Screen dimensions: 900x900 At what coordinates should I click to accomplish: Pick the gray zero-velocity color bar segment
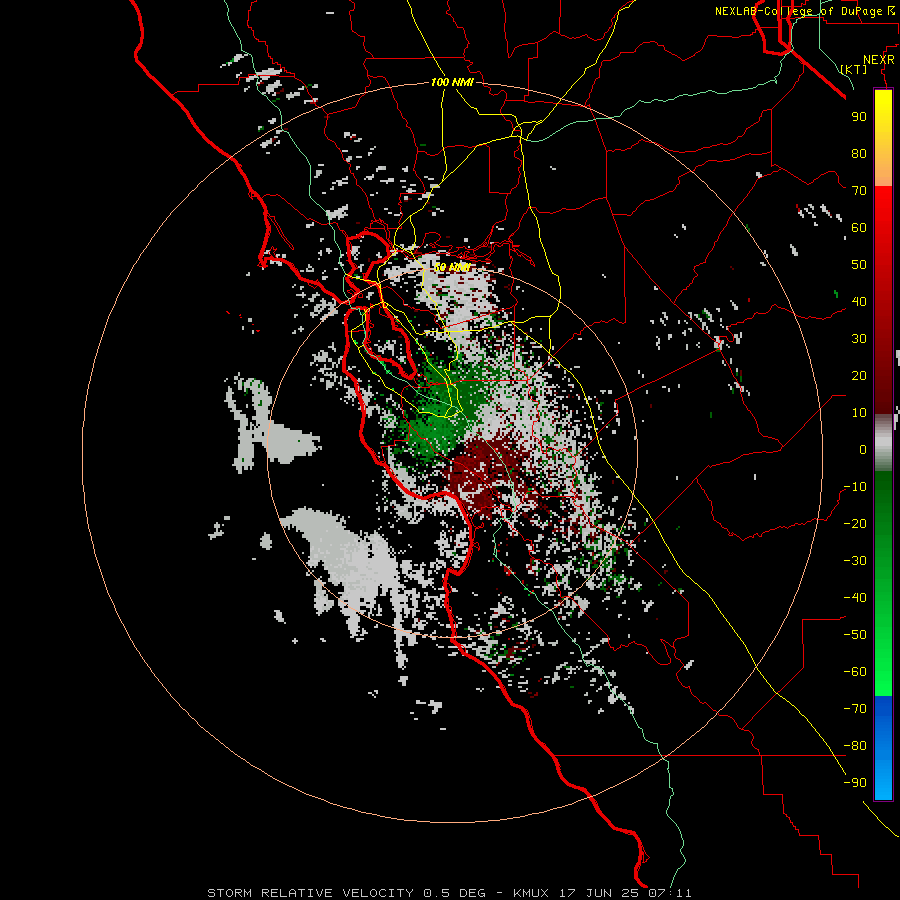[883, 442]
